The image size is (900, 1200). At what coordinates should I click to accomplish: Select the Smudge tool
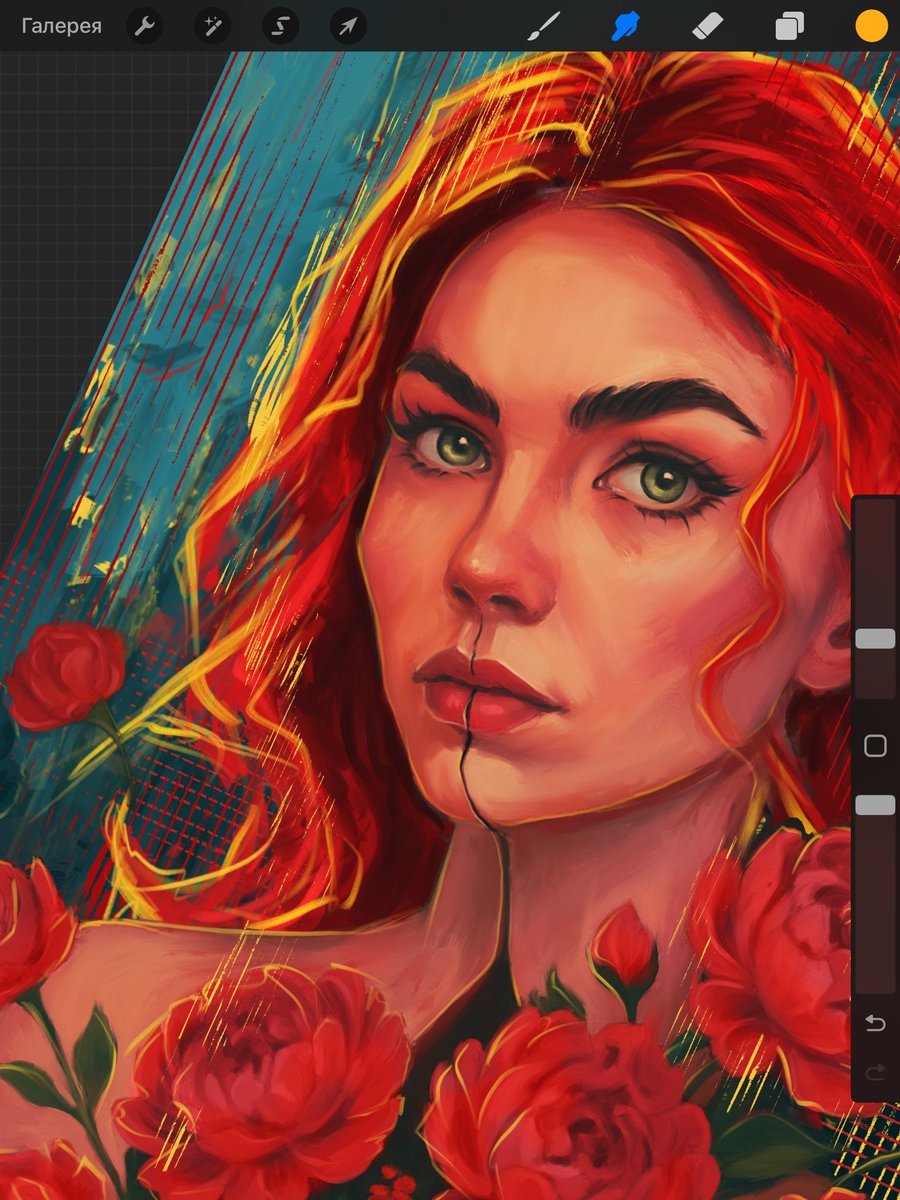pyautogui.click(x=626, y=26)
